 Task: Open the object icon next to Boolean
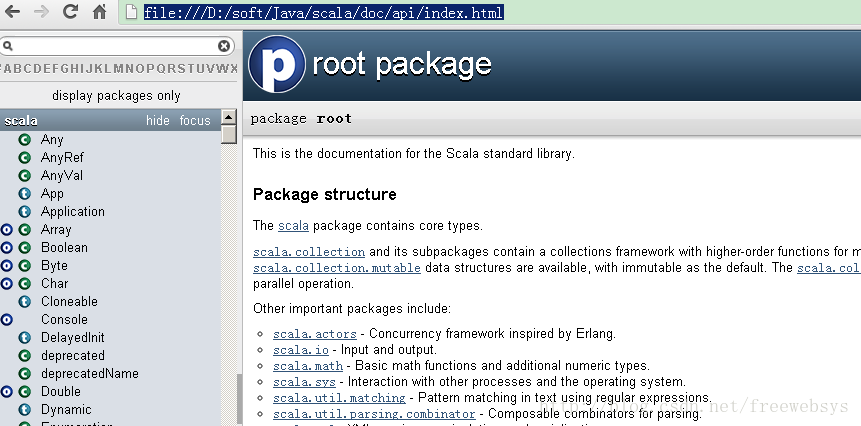click(7, 248)
